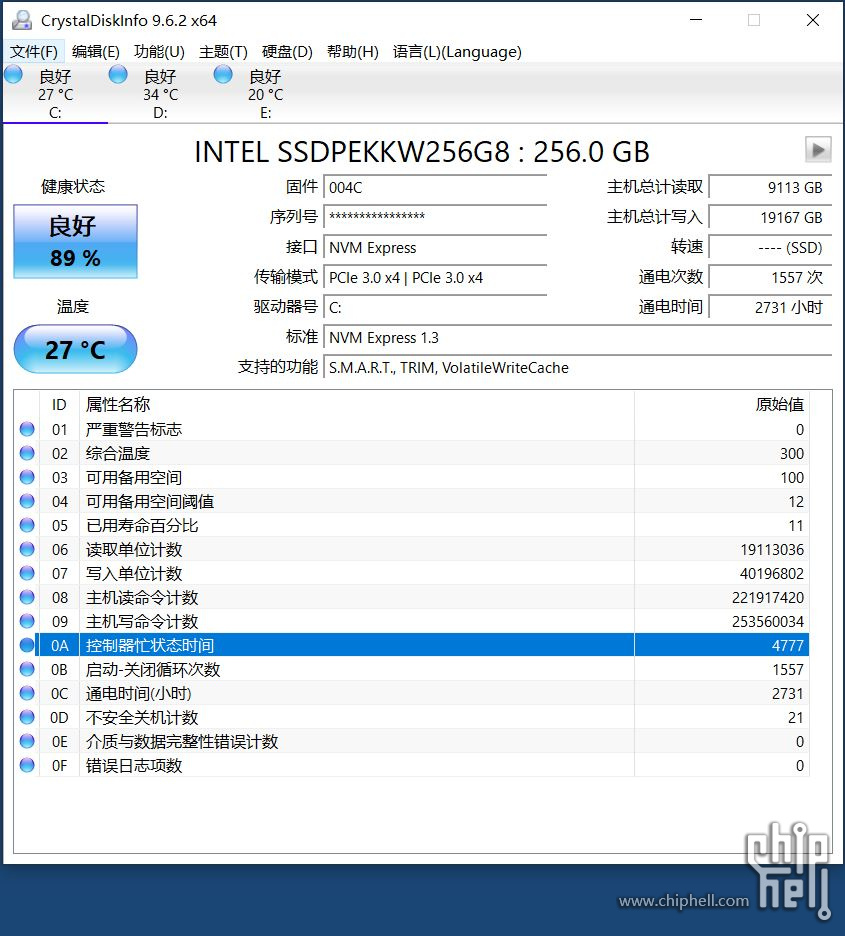
Task: Click the status orb for attribute 07
Action: pyautogui.click(x=27, y=573)
